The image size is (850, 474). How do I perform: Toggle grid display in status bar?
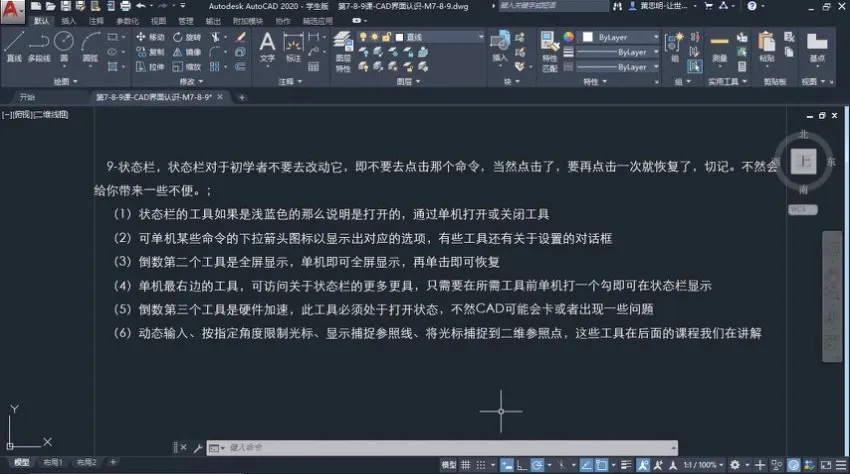pos(466,465)
